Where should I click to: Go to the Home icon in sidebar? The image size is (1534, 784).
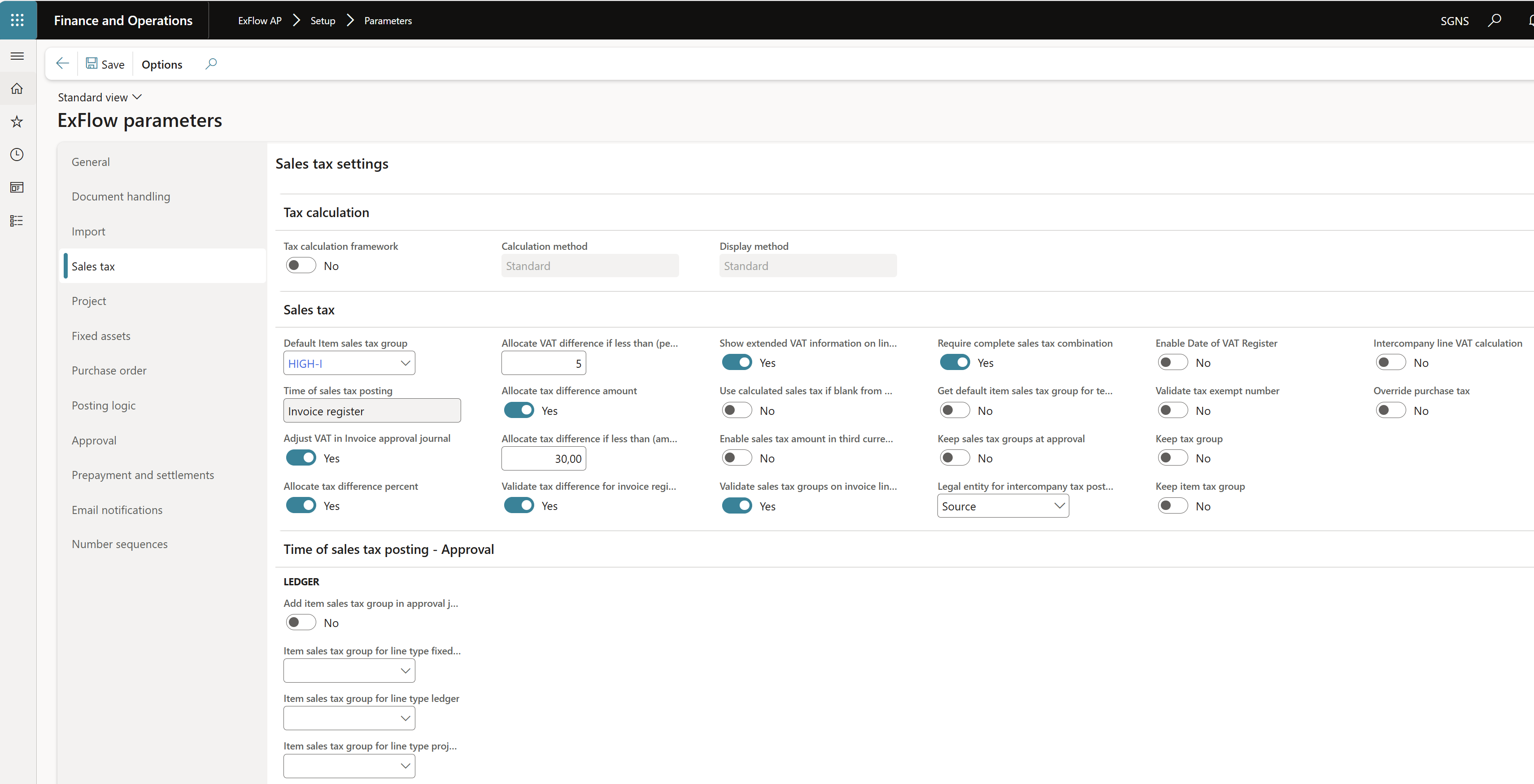pos(17,89)
